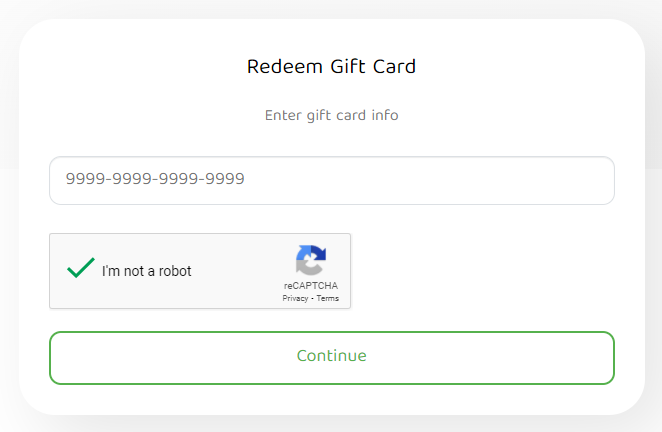662x432 pixels.
Task: Click the reCAPTCHA logo icon
Action: point(310,262)
